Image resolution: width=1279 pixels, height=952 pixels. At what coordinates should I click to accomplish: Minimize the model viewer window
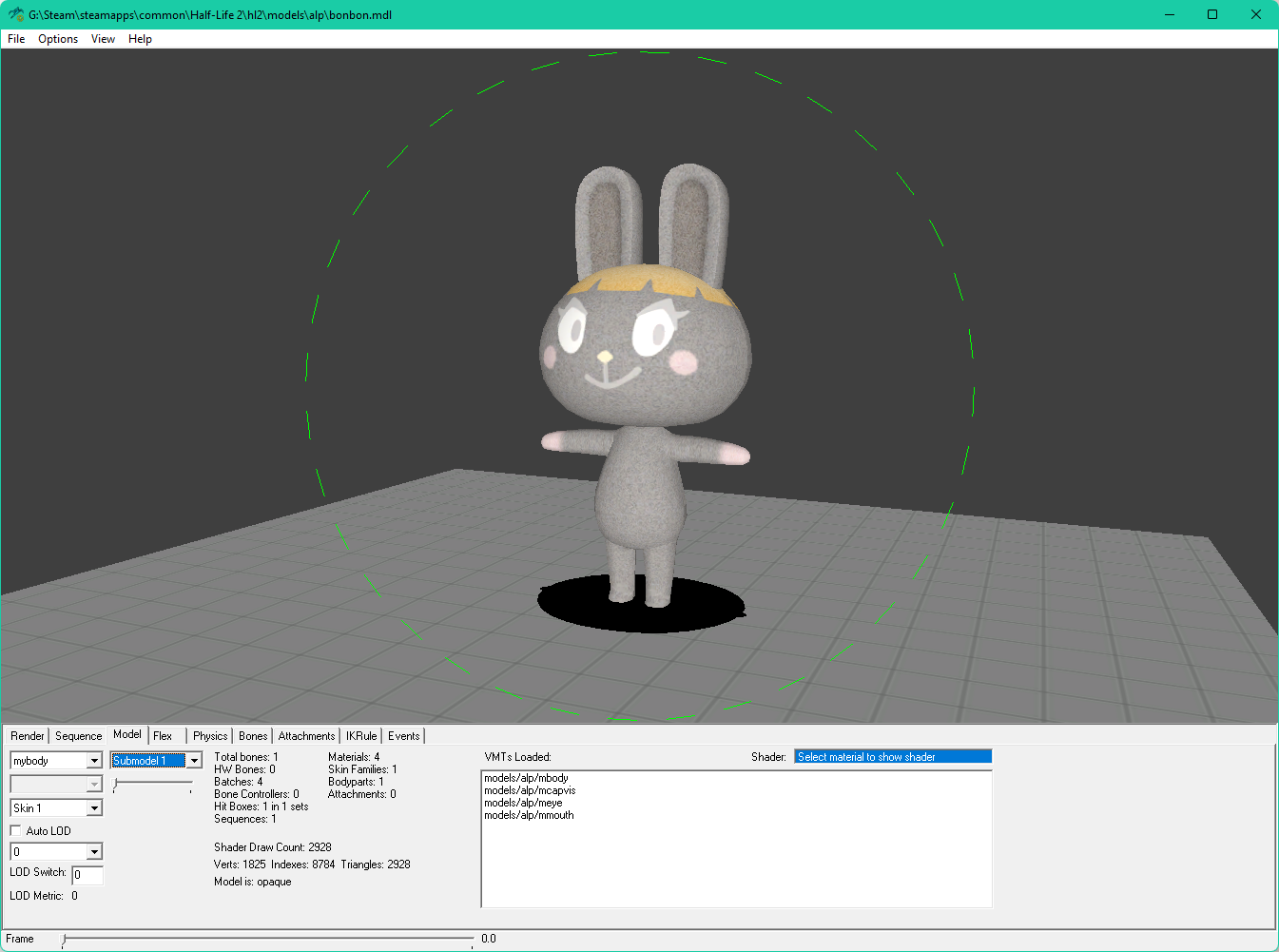pos(1170,14)
